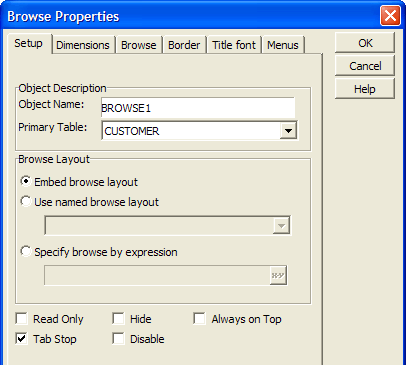Close the Browse Properties dialog
Viewport: 406px width, 365px height.
[x=390, y=16]
